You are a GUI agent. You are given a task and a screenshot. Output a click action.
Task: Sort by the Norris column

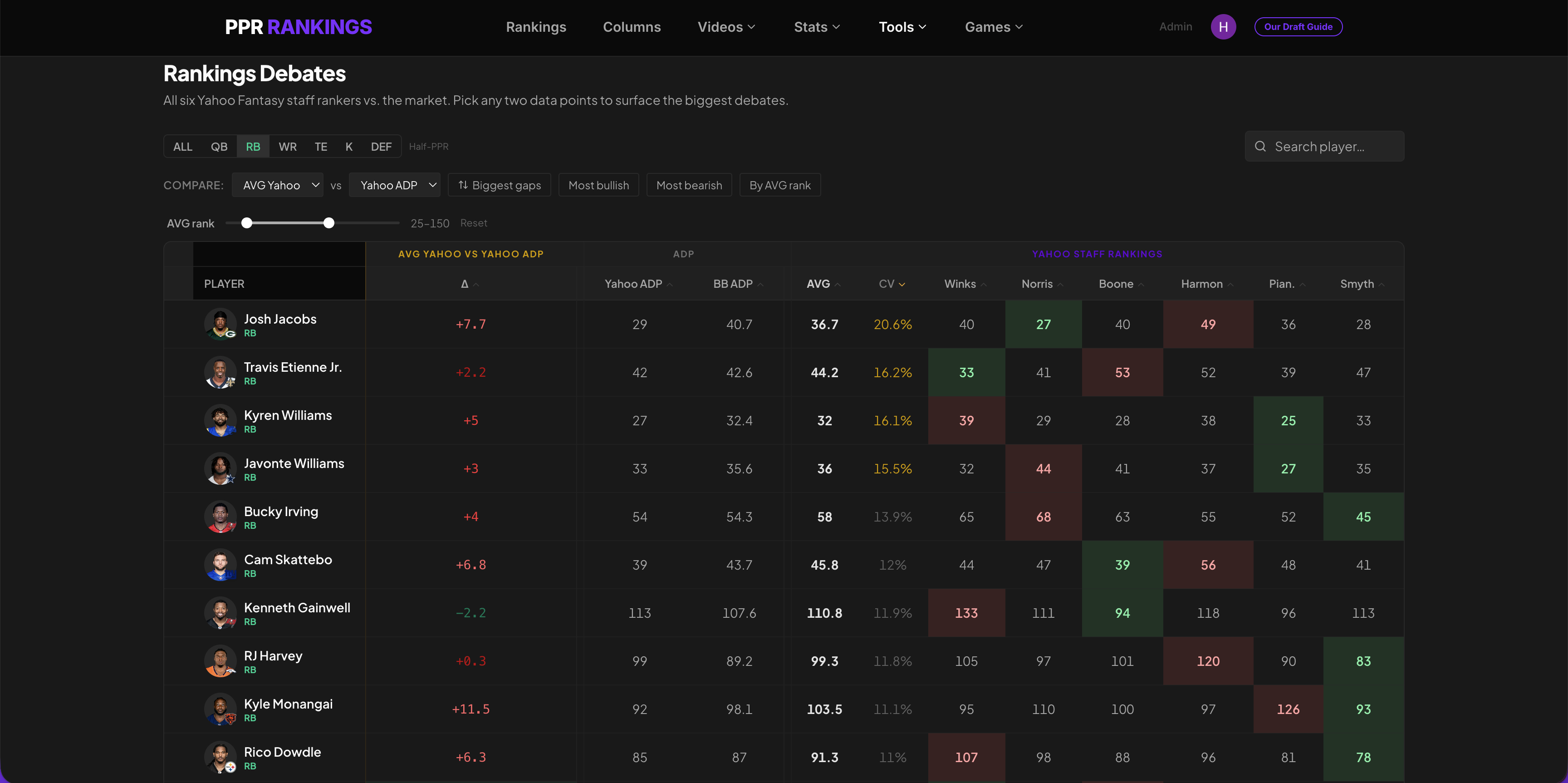[1043, 284]
